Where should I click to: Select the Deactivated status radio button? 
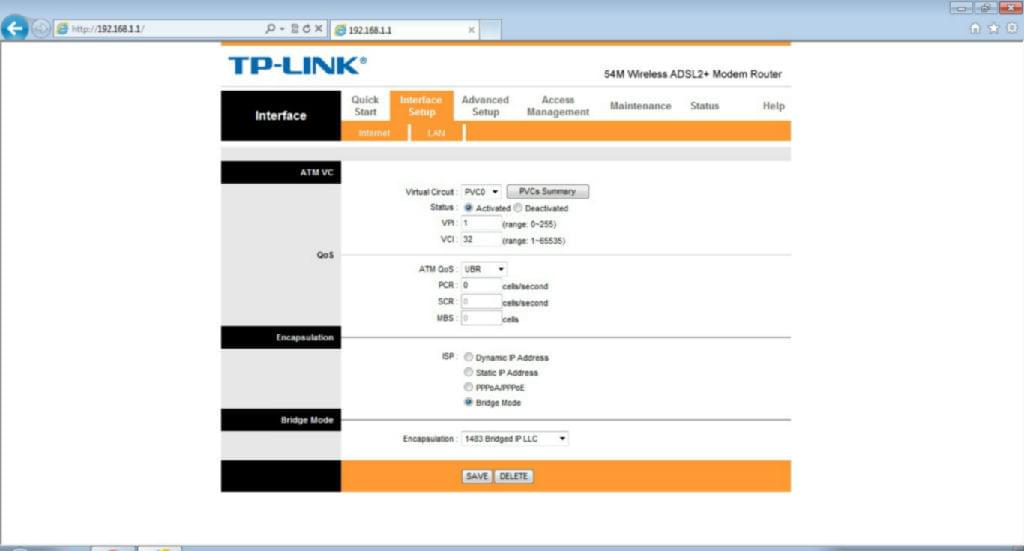point(518,208)
